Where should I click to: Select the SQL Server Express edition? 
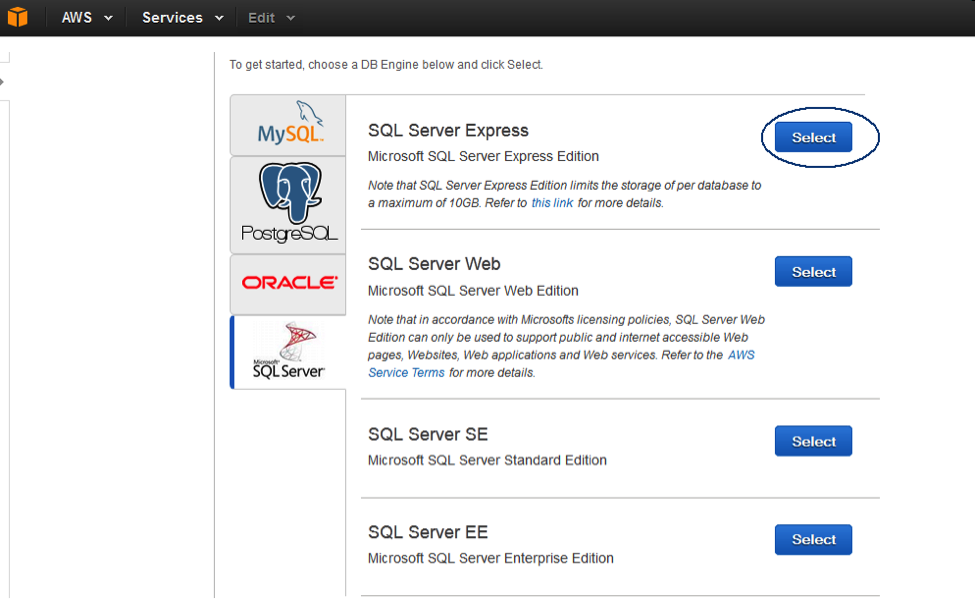(813, 137)
